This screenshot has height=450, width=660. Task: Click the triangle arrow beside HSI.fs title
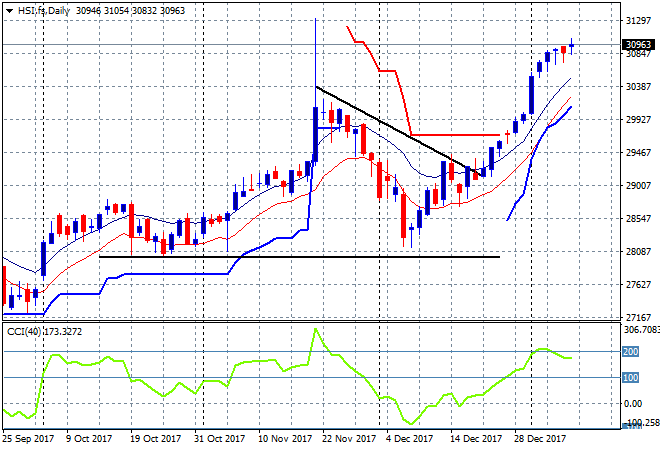[x=9, y=11]
